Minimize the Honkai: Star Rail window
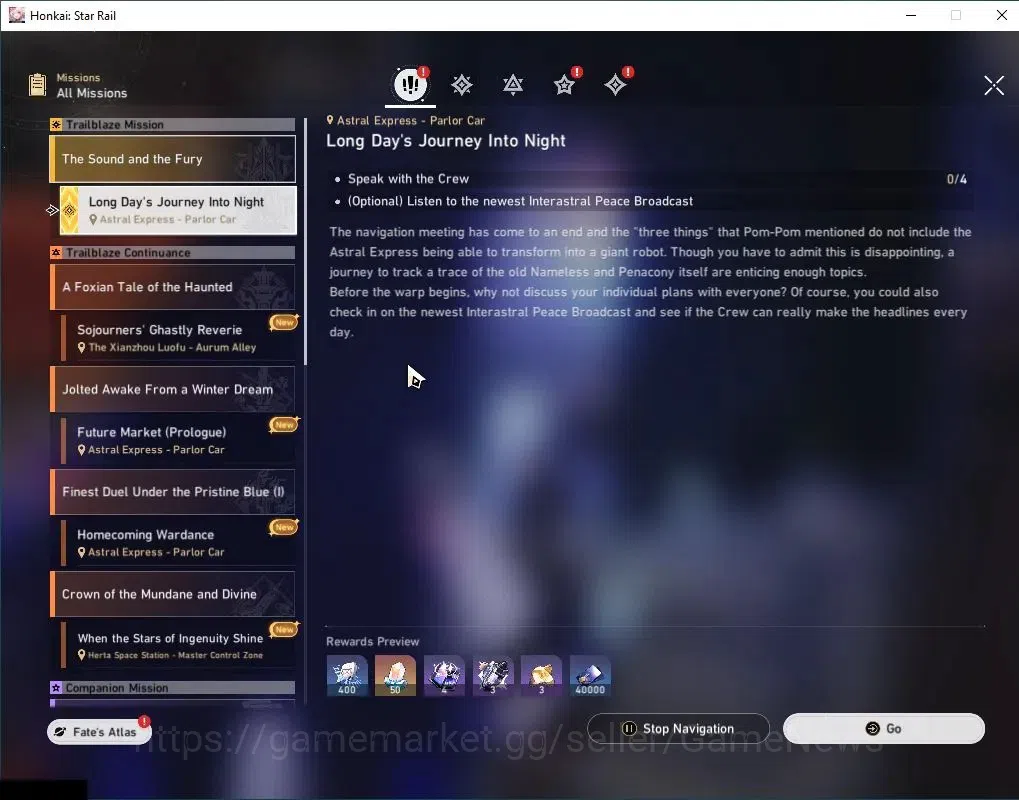 pyautogui.click(x=911, y=15)
